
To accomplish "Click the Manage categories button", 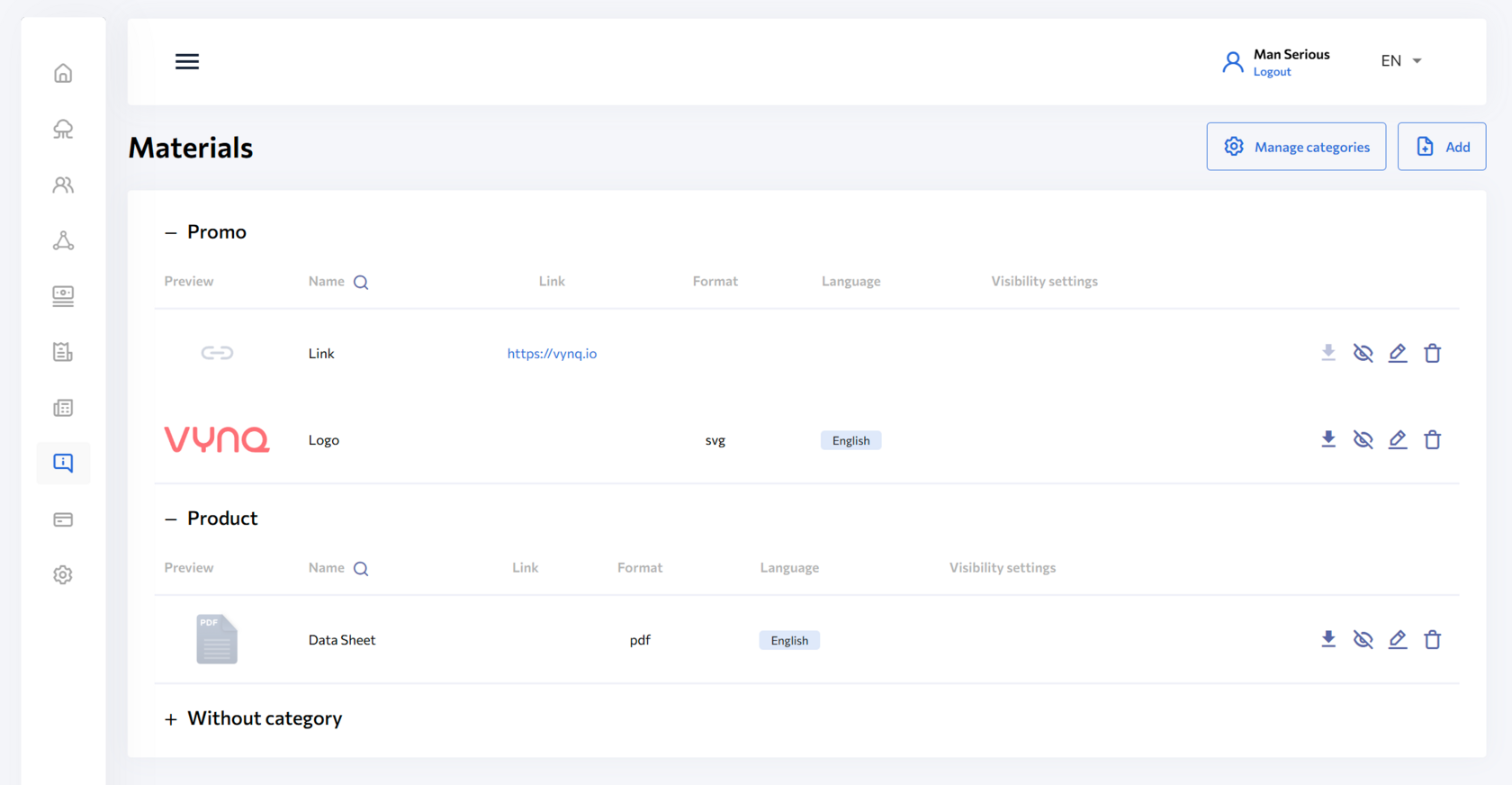I will tap(1296, 147).
